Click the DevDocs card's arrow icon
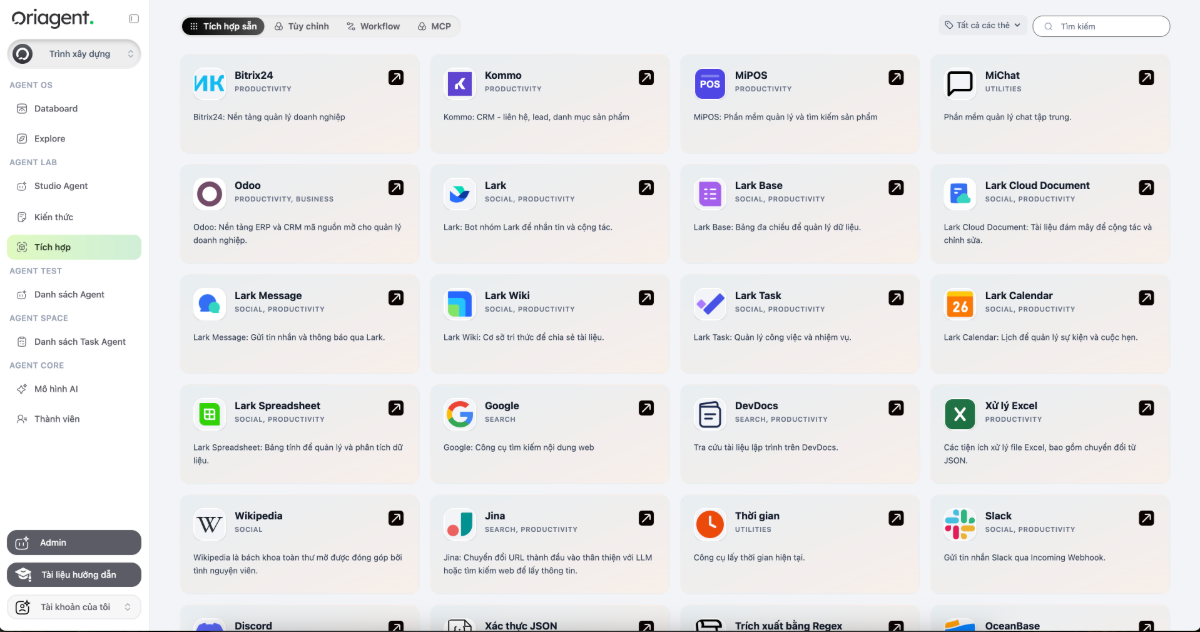The image size is (1200, 632). [x=896, y=408]
